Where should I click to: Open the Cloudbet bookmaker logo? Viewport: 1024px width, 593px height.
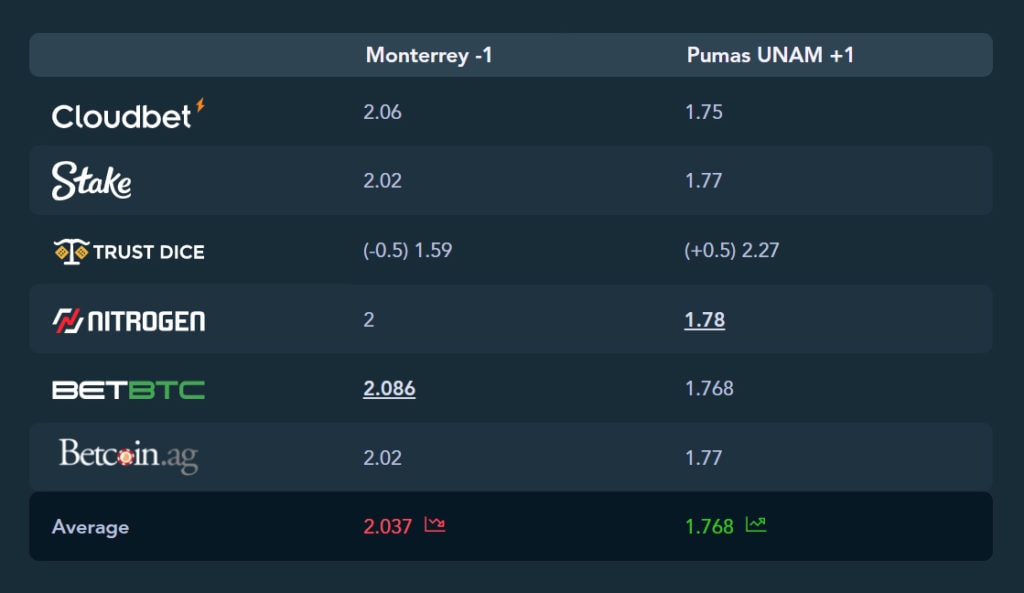[x=128, y=114]
